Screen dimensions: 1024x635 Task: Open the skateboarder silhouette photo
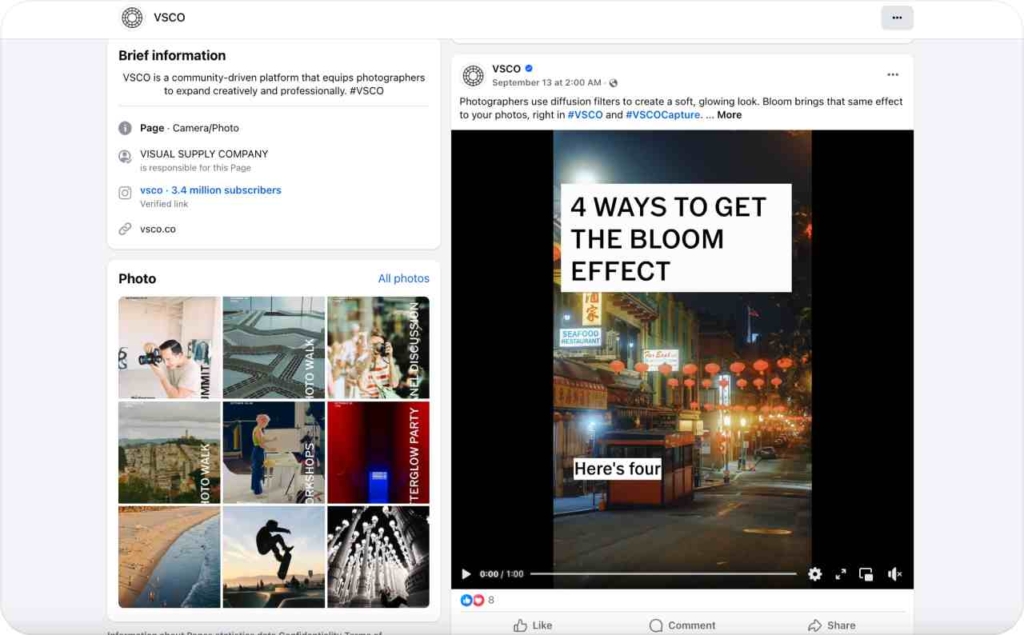coord(274,556)
